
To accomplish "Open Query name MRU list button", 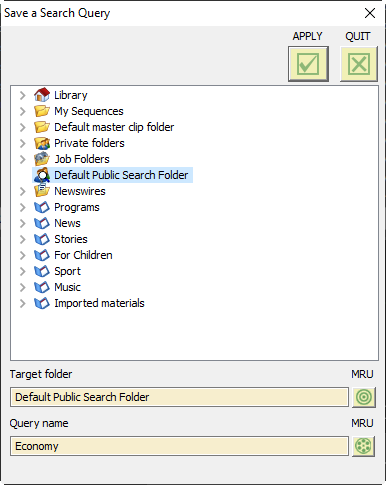I will [363, 446].
